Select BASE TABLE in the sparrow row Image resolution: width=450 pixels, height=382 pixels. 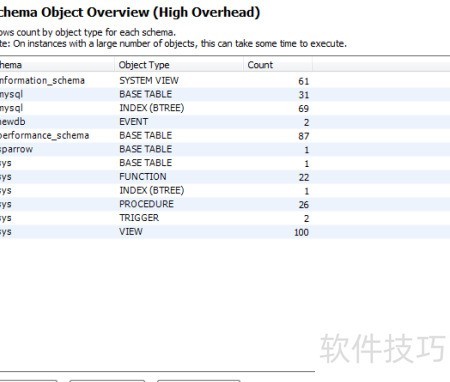point(146,149)
